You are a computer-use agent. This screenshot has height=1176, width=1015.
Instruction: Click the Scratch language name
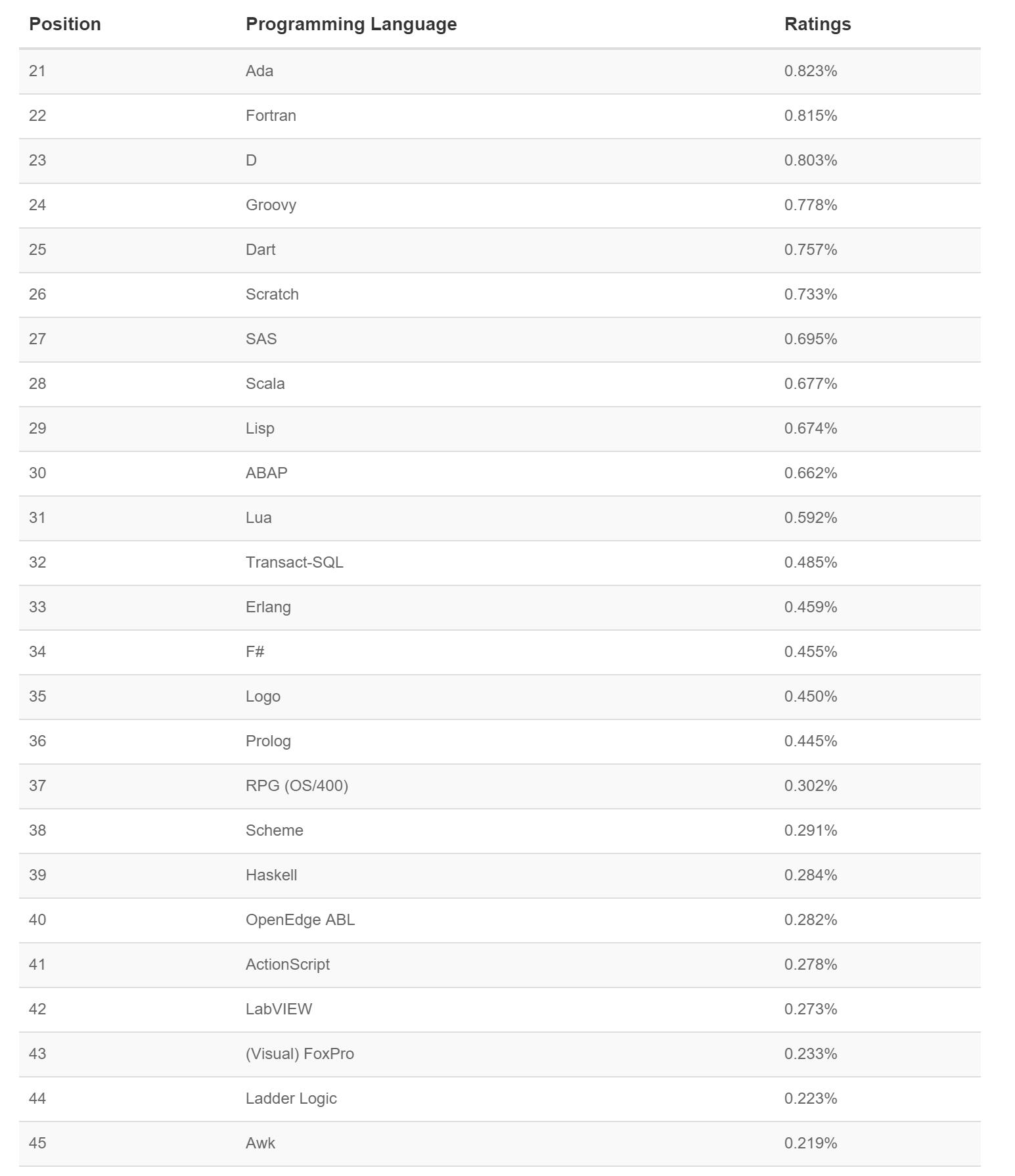click(x=272, y=294)
